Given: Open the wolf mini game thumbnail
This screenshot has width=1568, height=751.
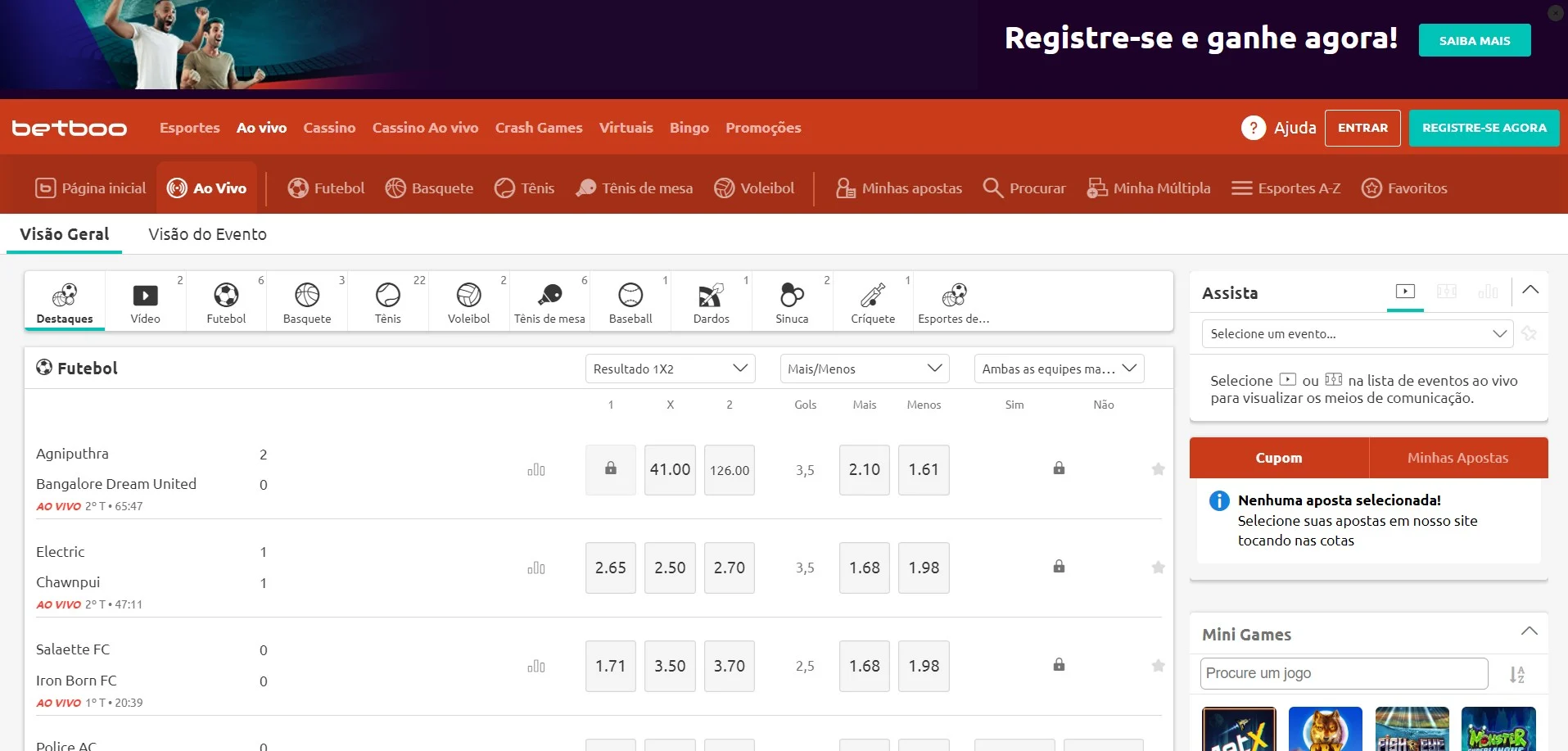Looking at the screenshot, I should [1326, 729].
